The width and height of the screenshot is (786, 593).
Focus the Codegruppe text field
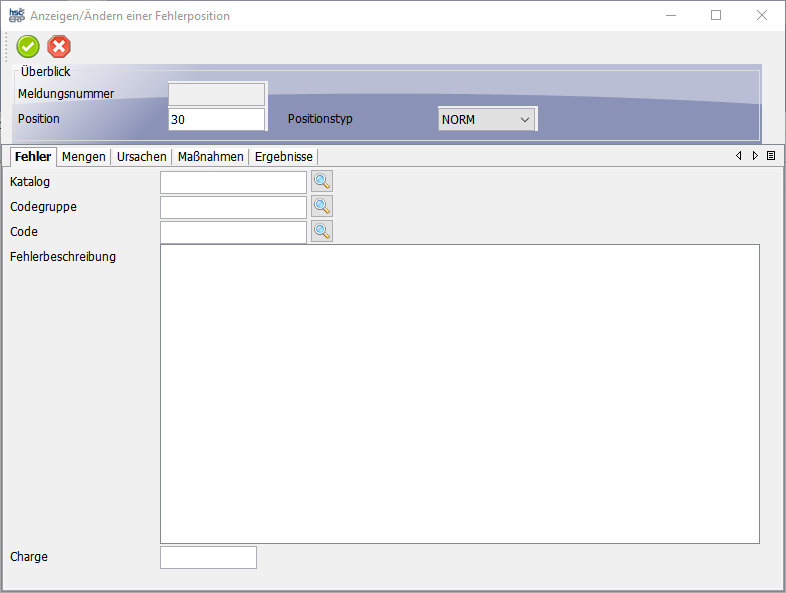[233, 207]
